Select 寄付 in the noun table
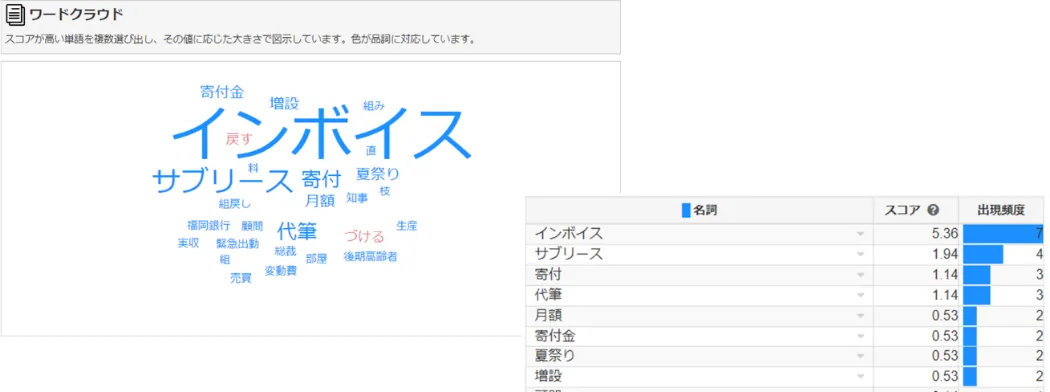 548,275
